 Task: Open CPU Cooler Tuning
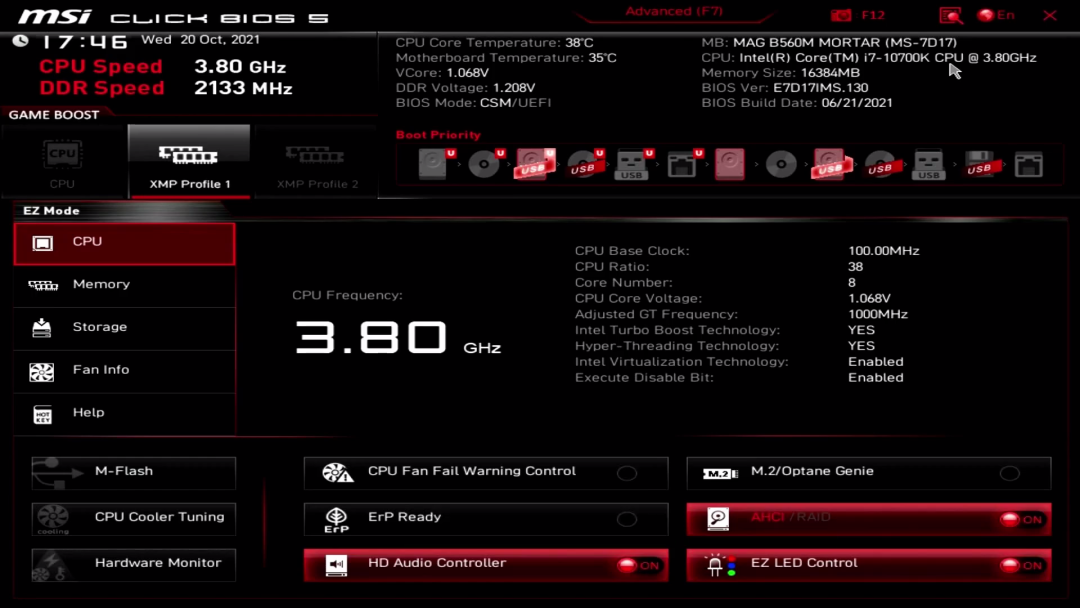(134, 518)
